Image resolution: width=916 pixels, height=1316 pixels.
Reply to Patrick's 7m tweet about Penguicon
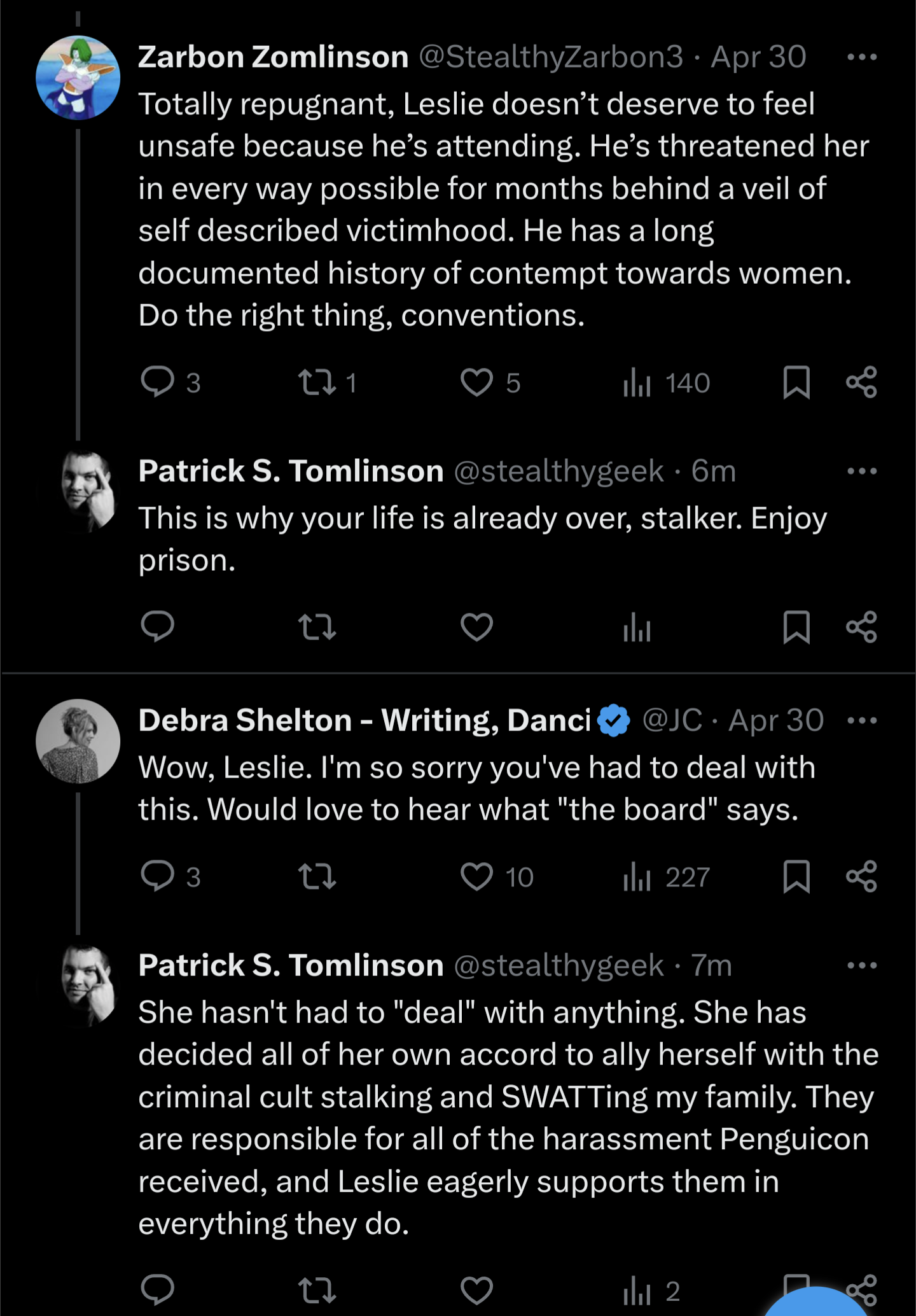point(157,1290)
